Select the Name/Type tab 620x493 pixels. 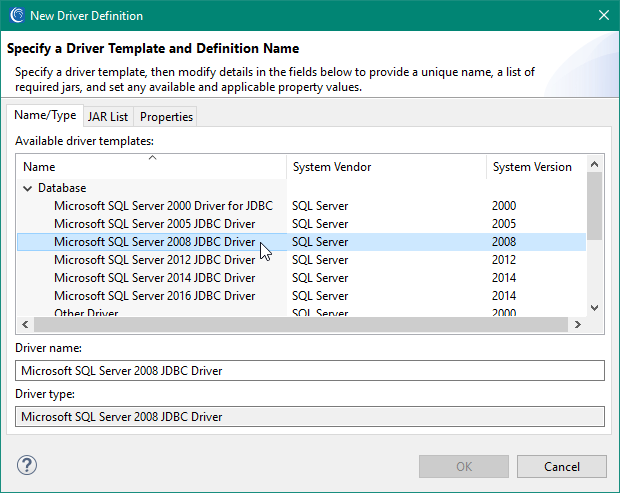[45, 115]
